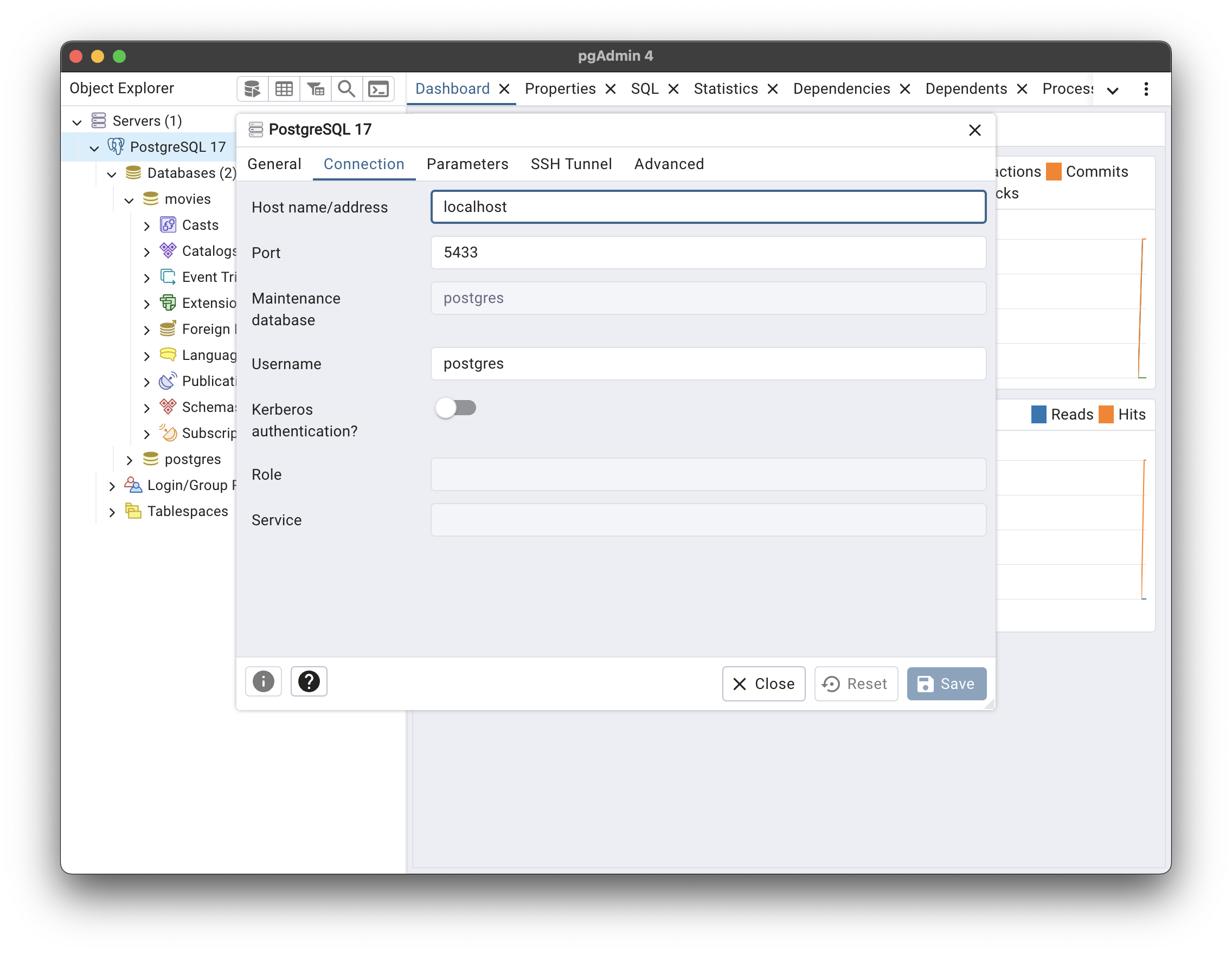Collapse the movies database node
1232x954 pixels.
coord(129,200)
